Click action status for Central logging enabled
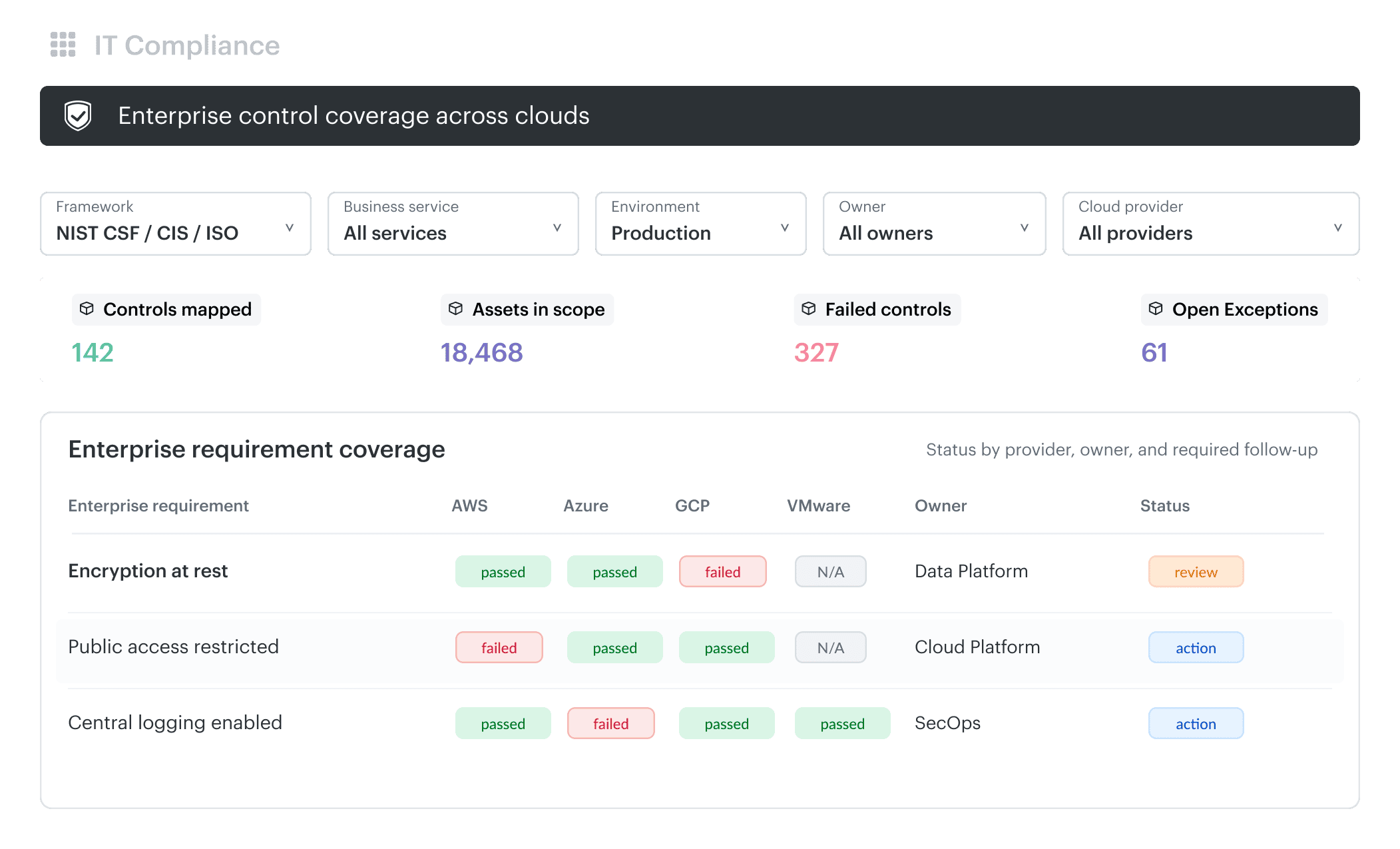Screen dimensions: 1400x849 point(1196,723)
